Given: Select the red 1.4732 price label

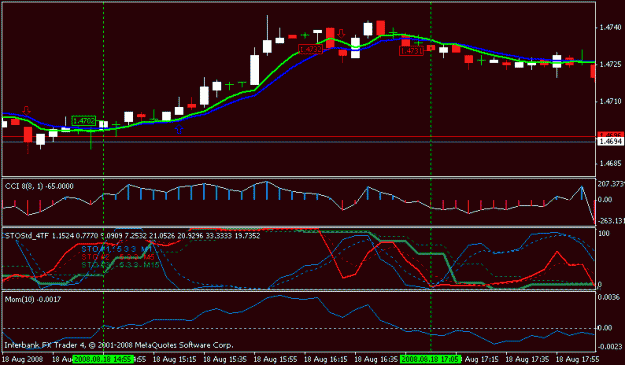Looking at the screenshot, I should click(x=310, y=49).
